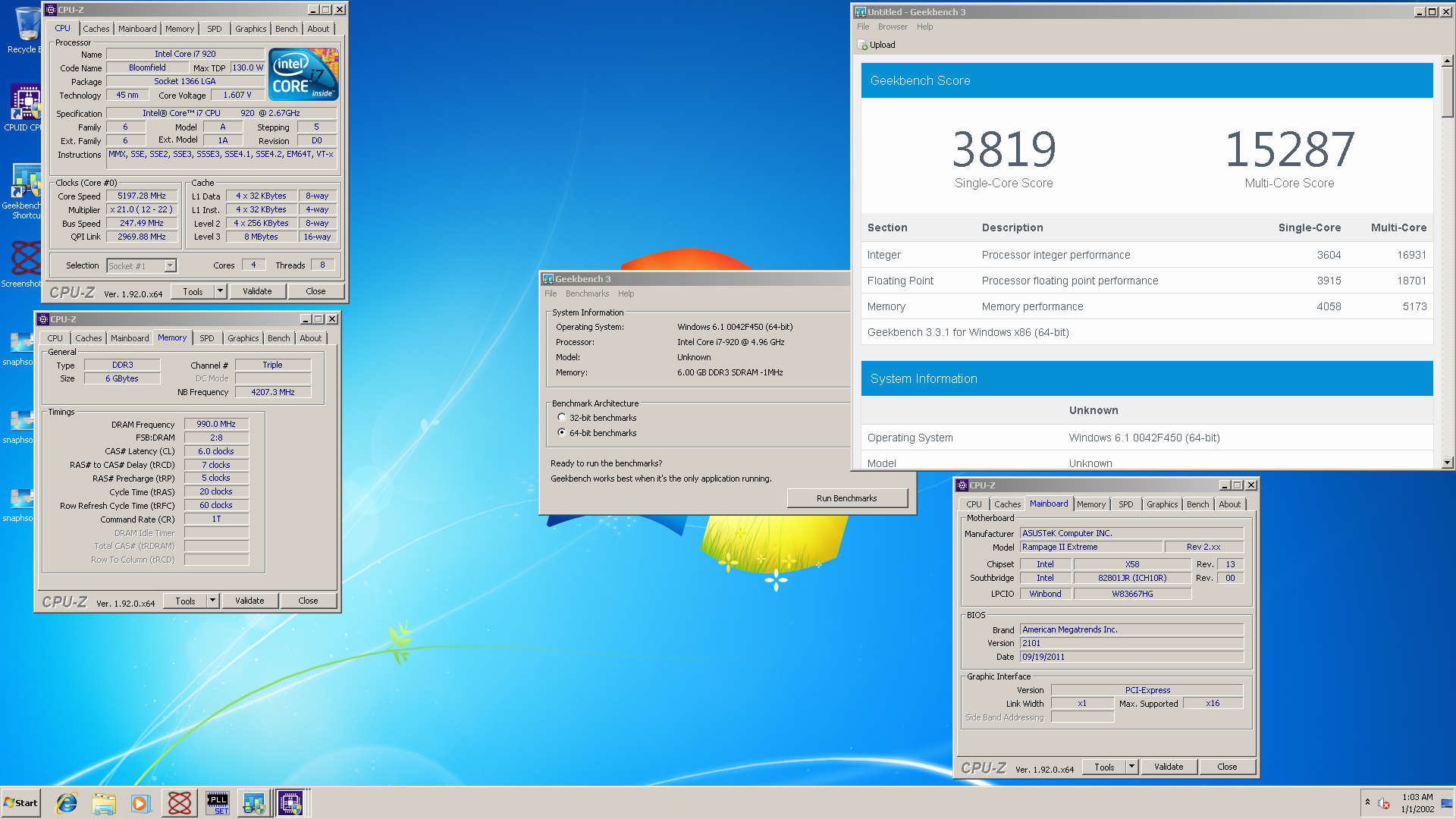1456x819 pixels.
Task: Click scroll down arrow in Geekbench results
Action: click(1448, 462)
